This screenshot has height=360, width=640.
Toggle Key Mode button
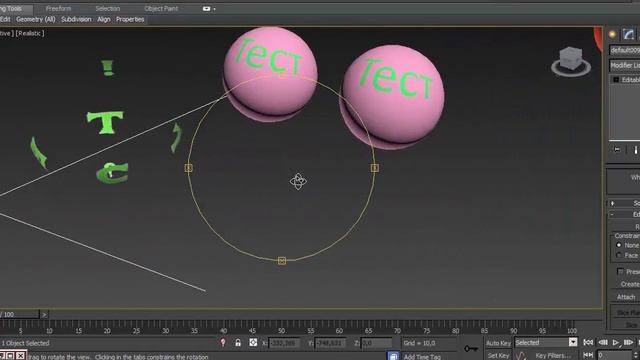588,356
